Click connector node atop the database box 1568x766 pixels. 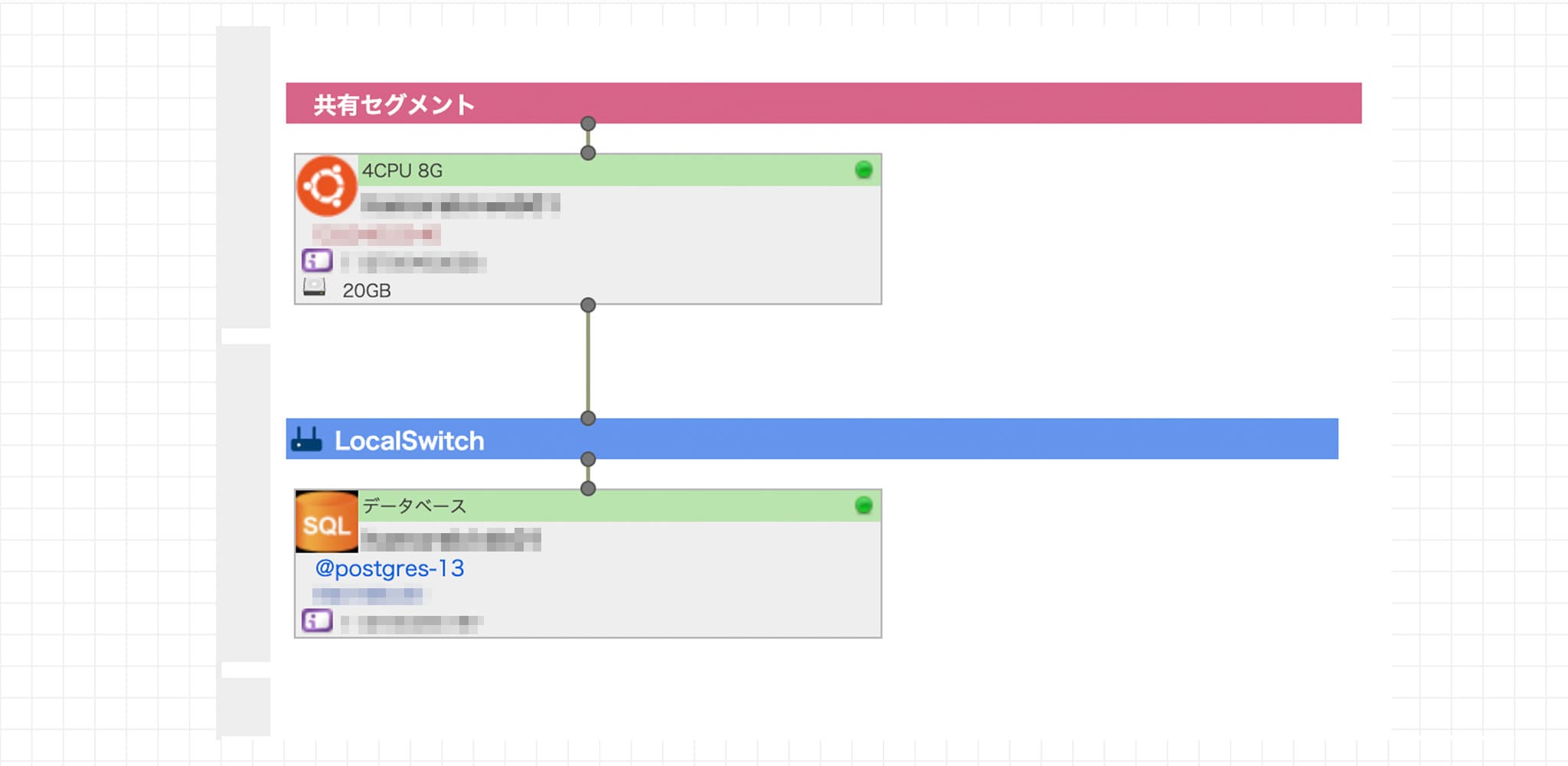588,489
